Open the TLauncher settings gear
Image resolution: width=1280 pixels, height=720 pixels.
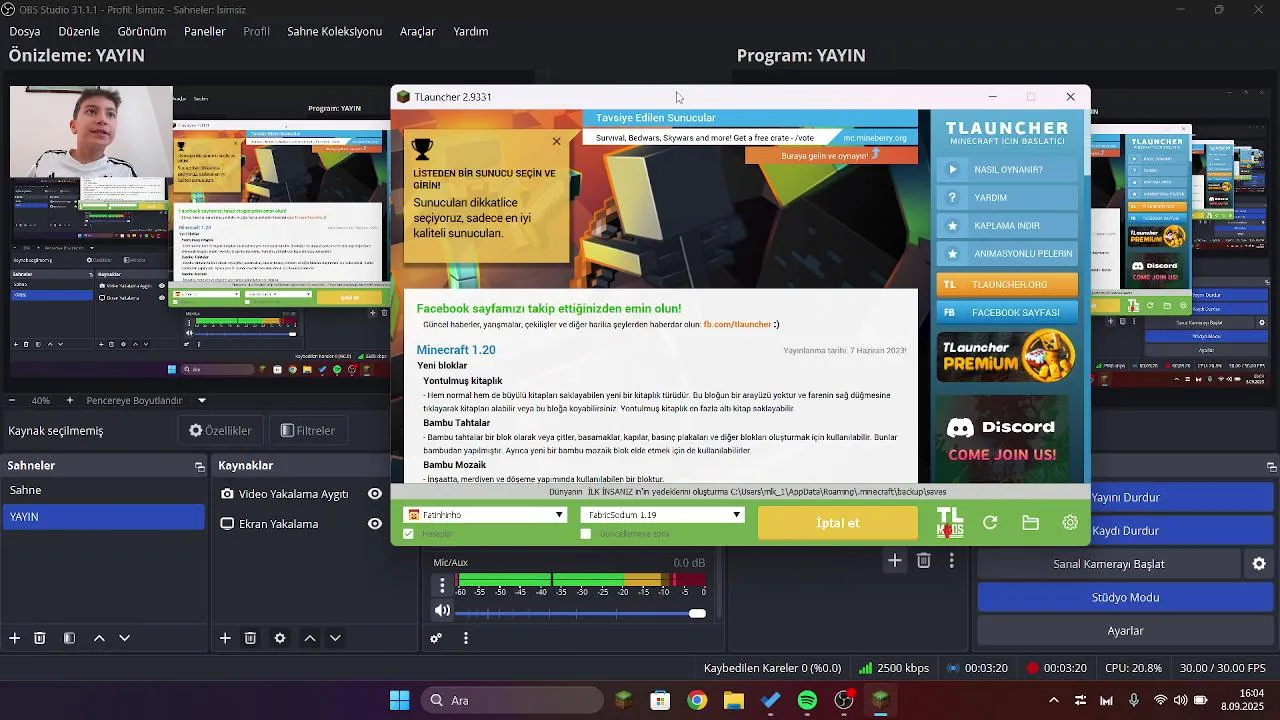tap(1070, 522)
